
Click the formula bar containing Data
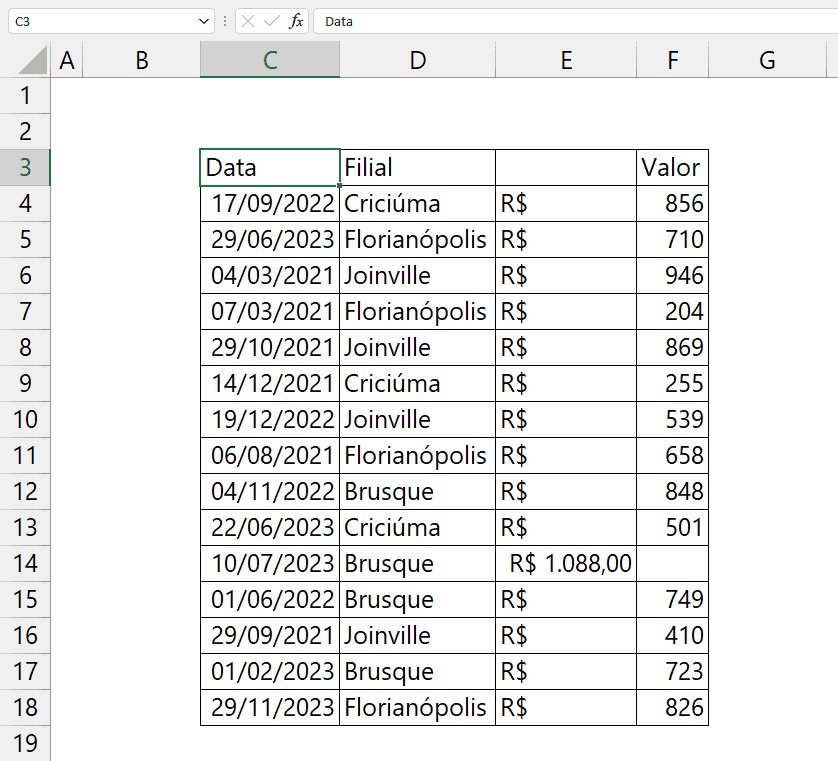[x=576, y=21]
